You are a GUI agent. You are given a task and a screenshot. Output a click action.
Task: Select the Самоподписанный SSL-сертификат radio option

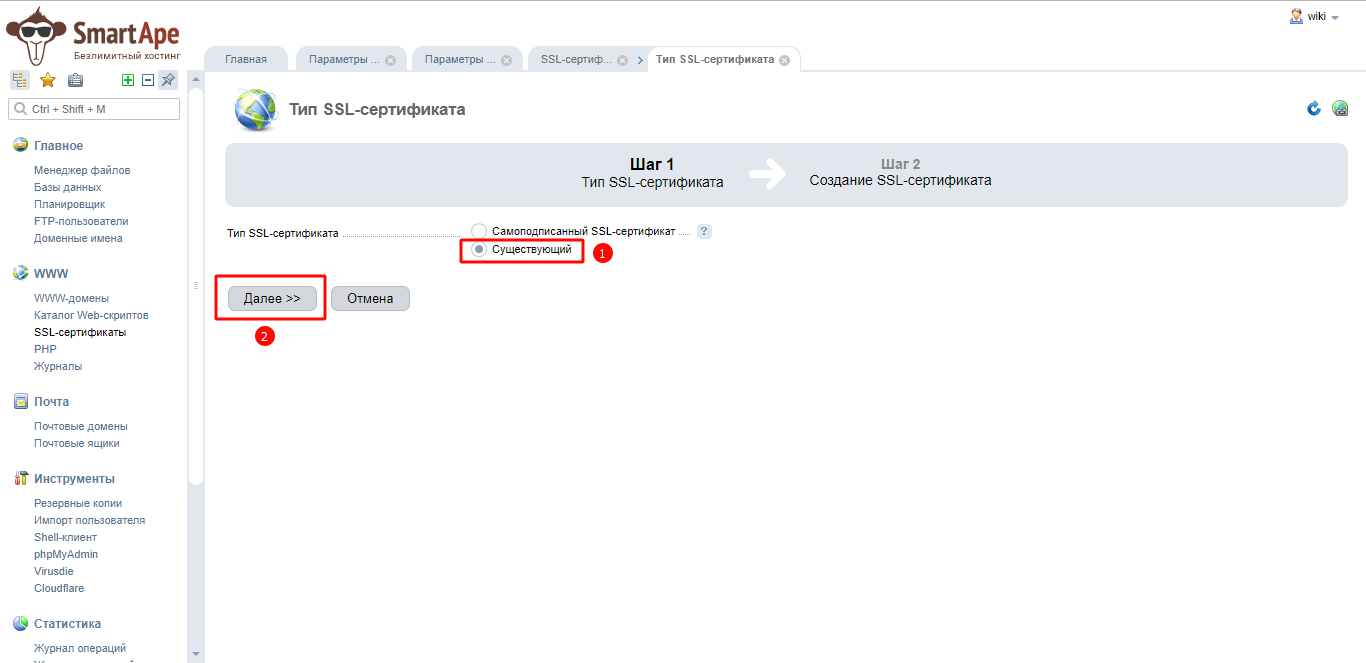(x=479, y=231)
